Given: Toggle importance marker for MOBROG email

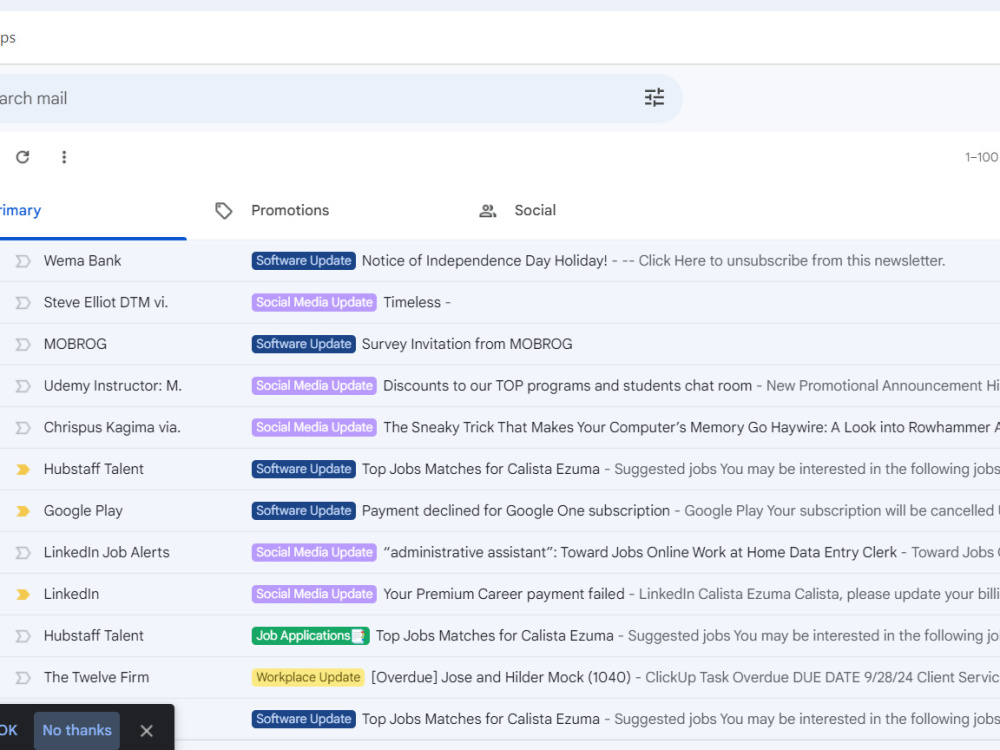Looking at the screenshot, I should 23,344.
